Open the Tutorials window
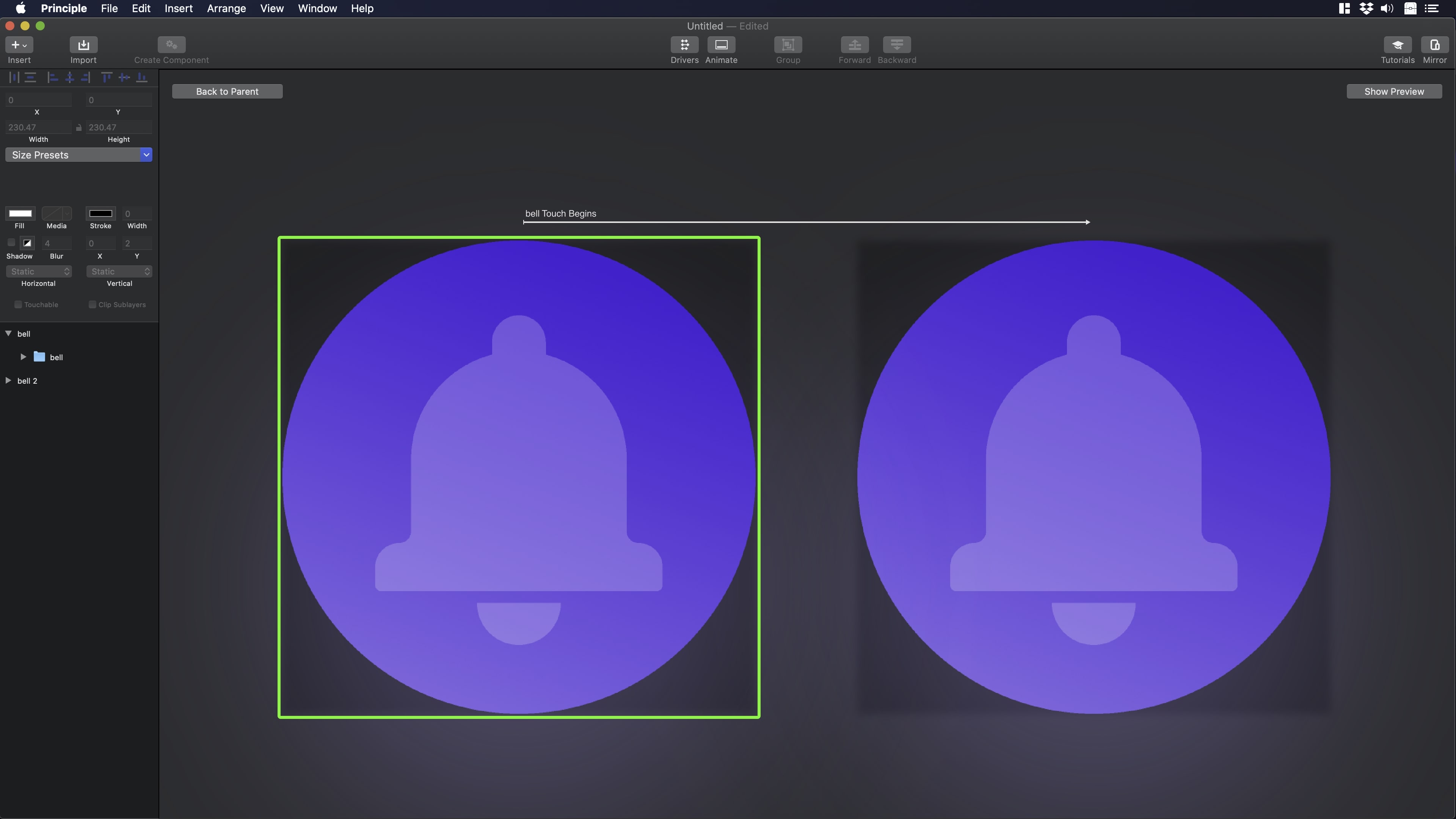This screenshot has height=819, width=1456. coord(1397,45)
